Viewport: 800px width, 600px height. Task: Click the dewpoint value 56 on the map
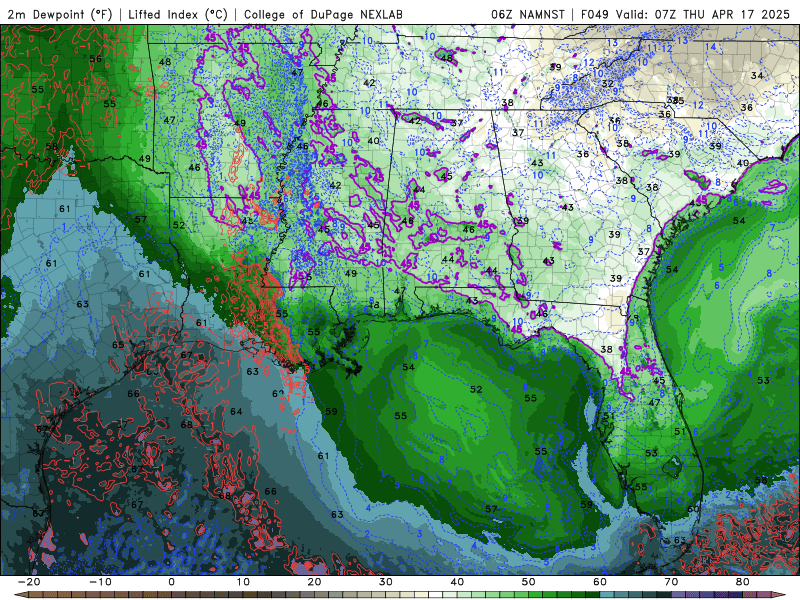95,59
